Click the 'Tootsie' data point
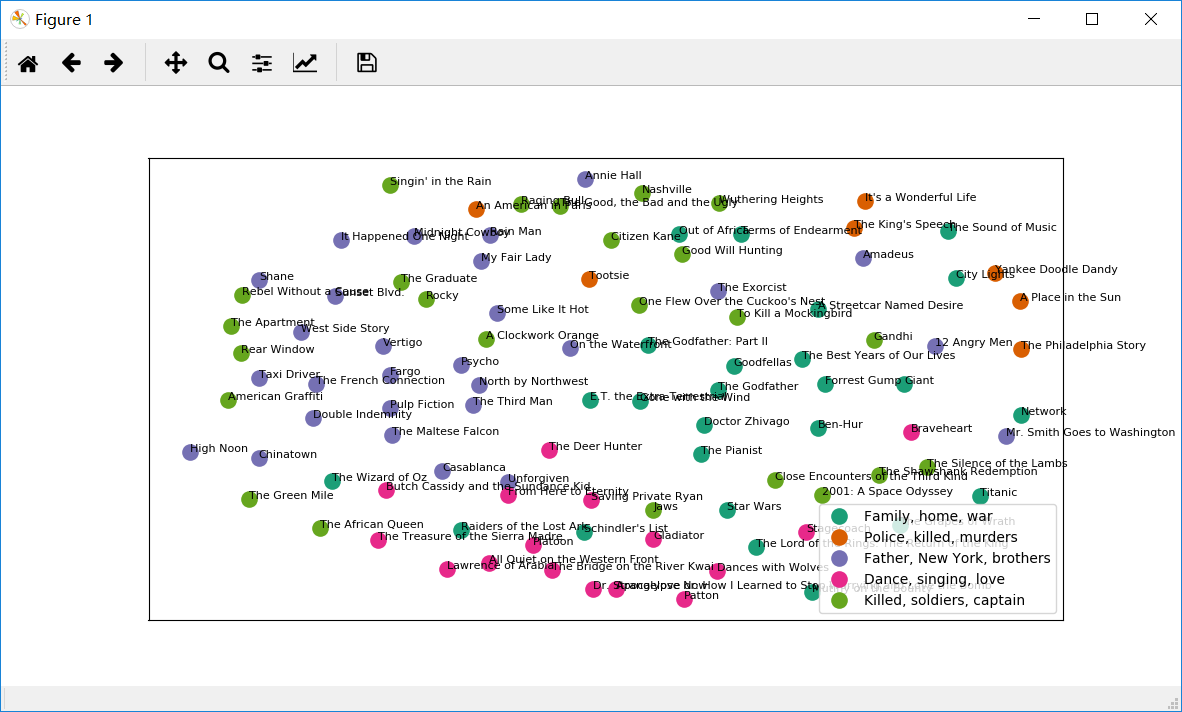 589,280
